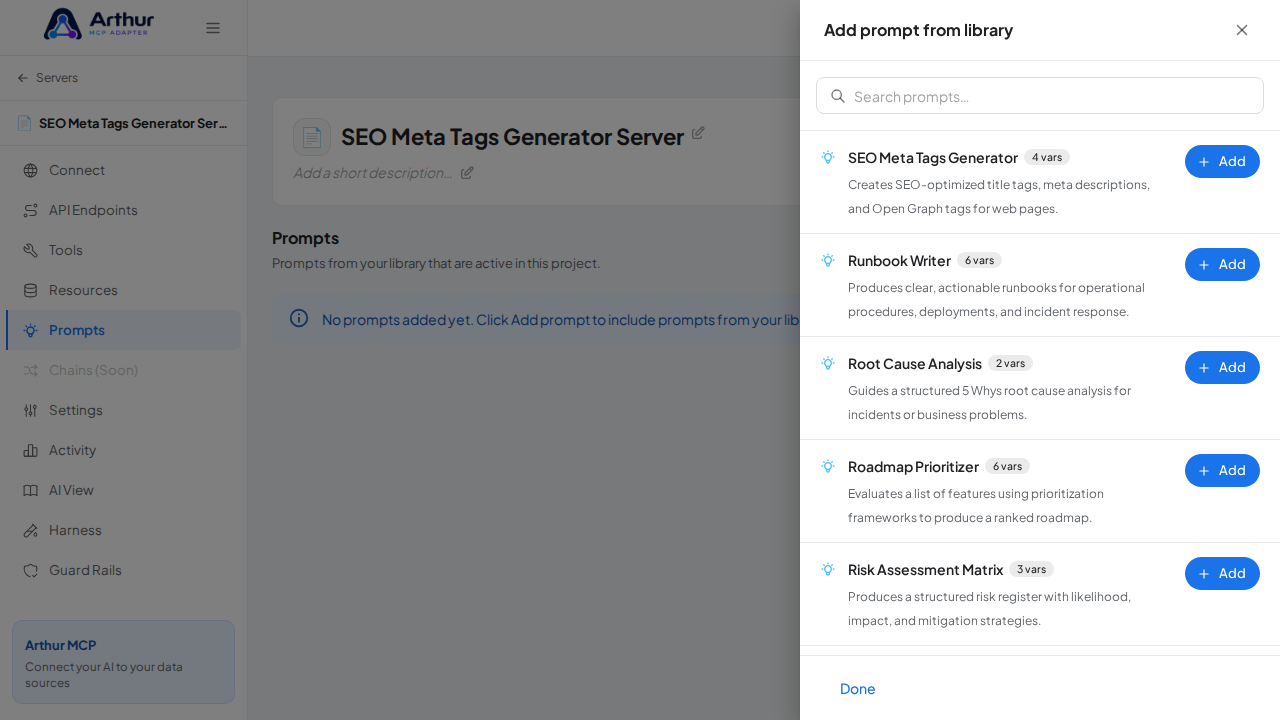The width and height of the screenshot is (1280, 720).
Task: Click the SEO Meta Tags Generator lightbulb icon
Action: point(828,157)
